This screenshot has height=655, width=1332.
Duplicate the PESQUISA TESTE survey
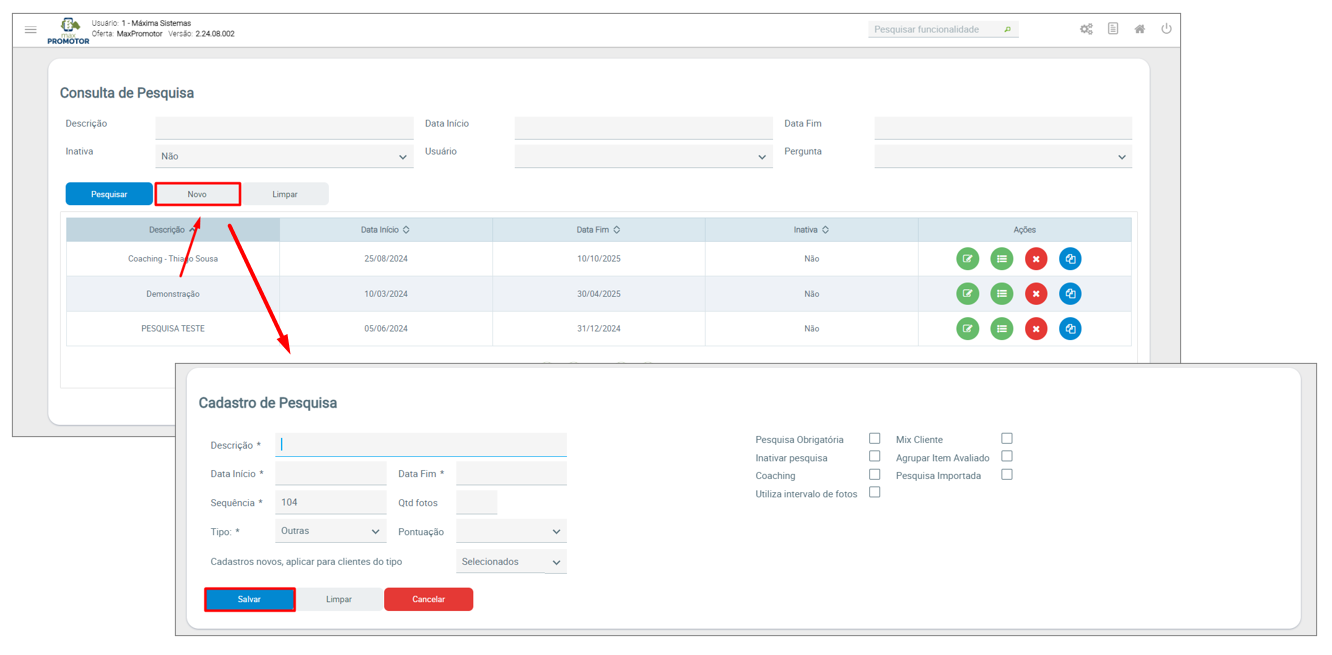[x=1070, y=329]
